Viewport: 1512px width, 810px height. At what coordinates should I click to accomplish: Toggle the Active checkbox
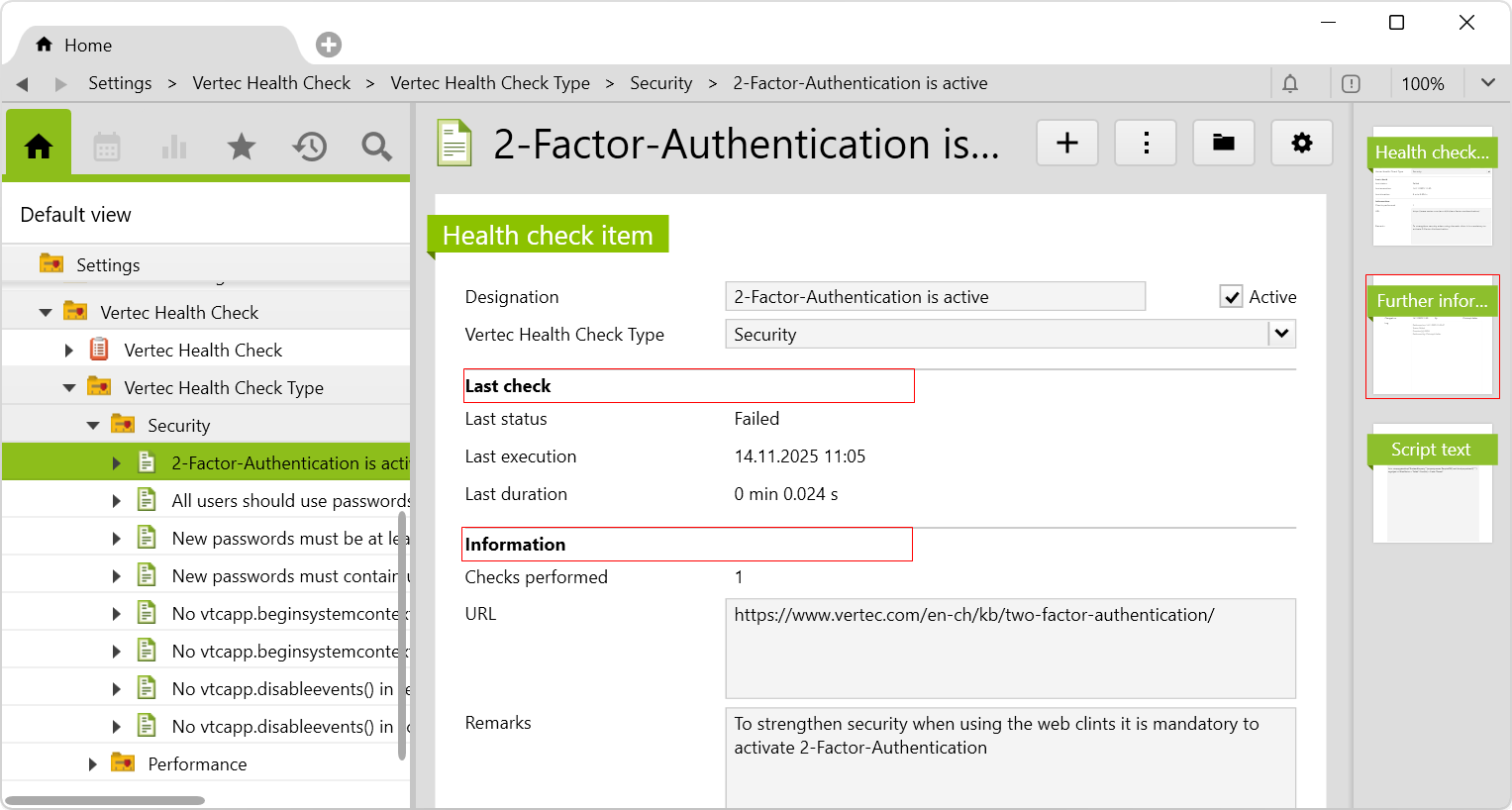(x=1231, y=297)
